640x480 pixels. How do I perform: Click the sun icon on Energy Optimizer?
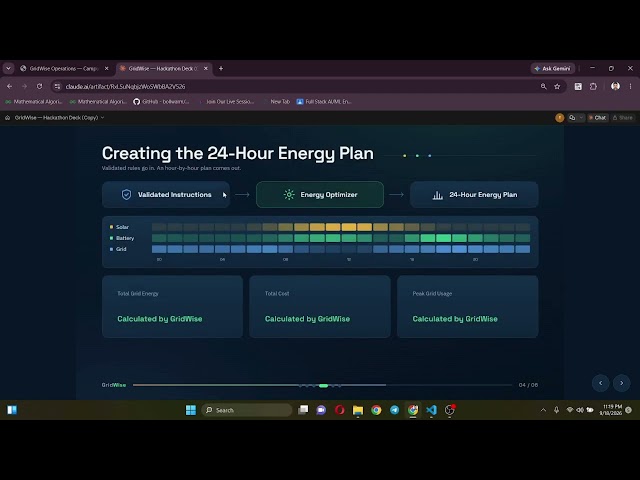(x=289, y=195)
